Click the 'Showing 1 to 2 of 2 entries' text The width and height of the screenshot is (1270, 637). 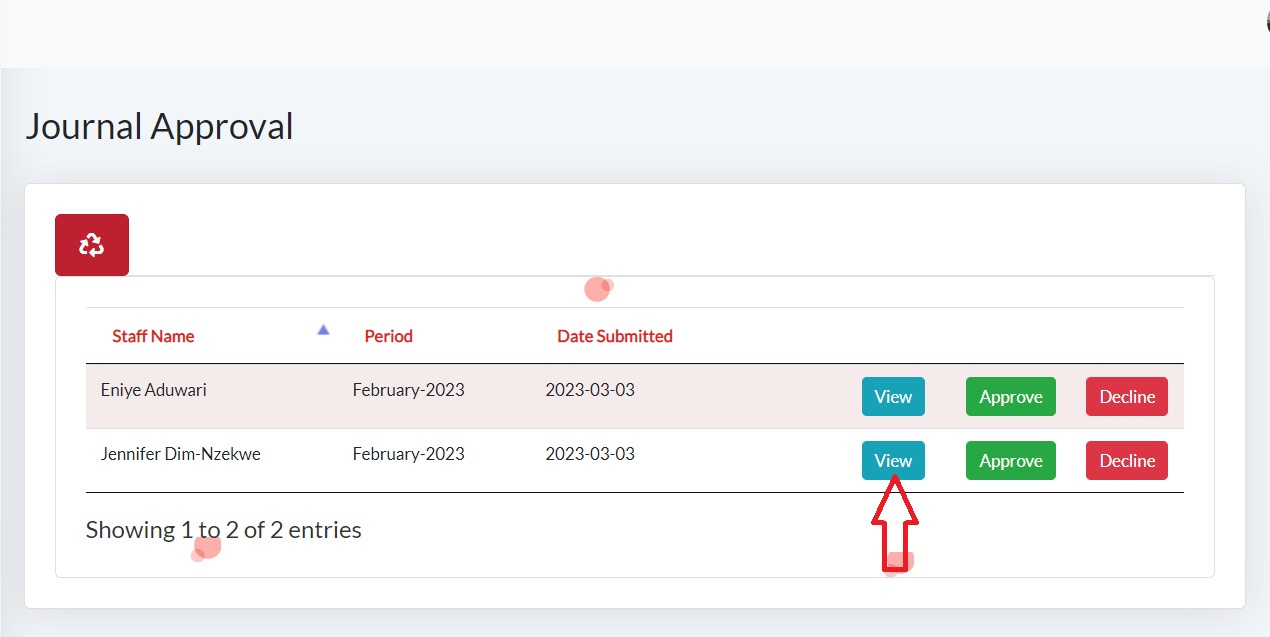pos(223,530)
